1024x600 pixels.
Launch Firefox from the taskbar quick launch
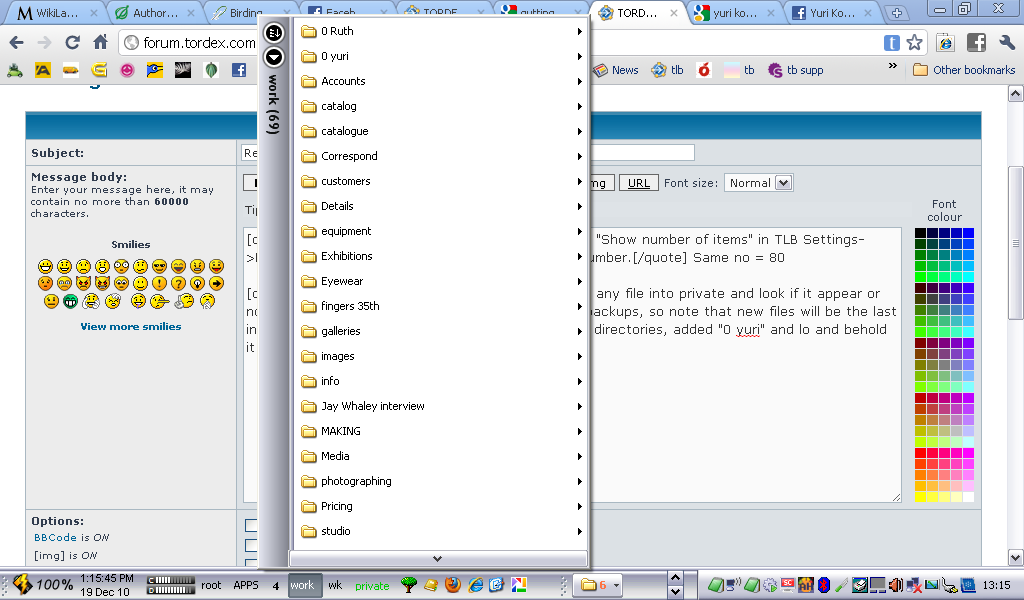pyautogui.click(x=453, y=585)
